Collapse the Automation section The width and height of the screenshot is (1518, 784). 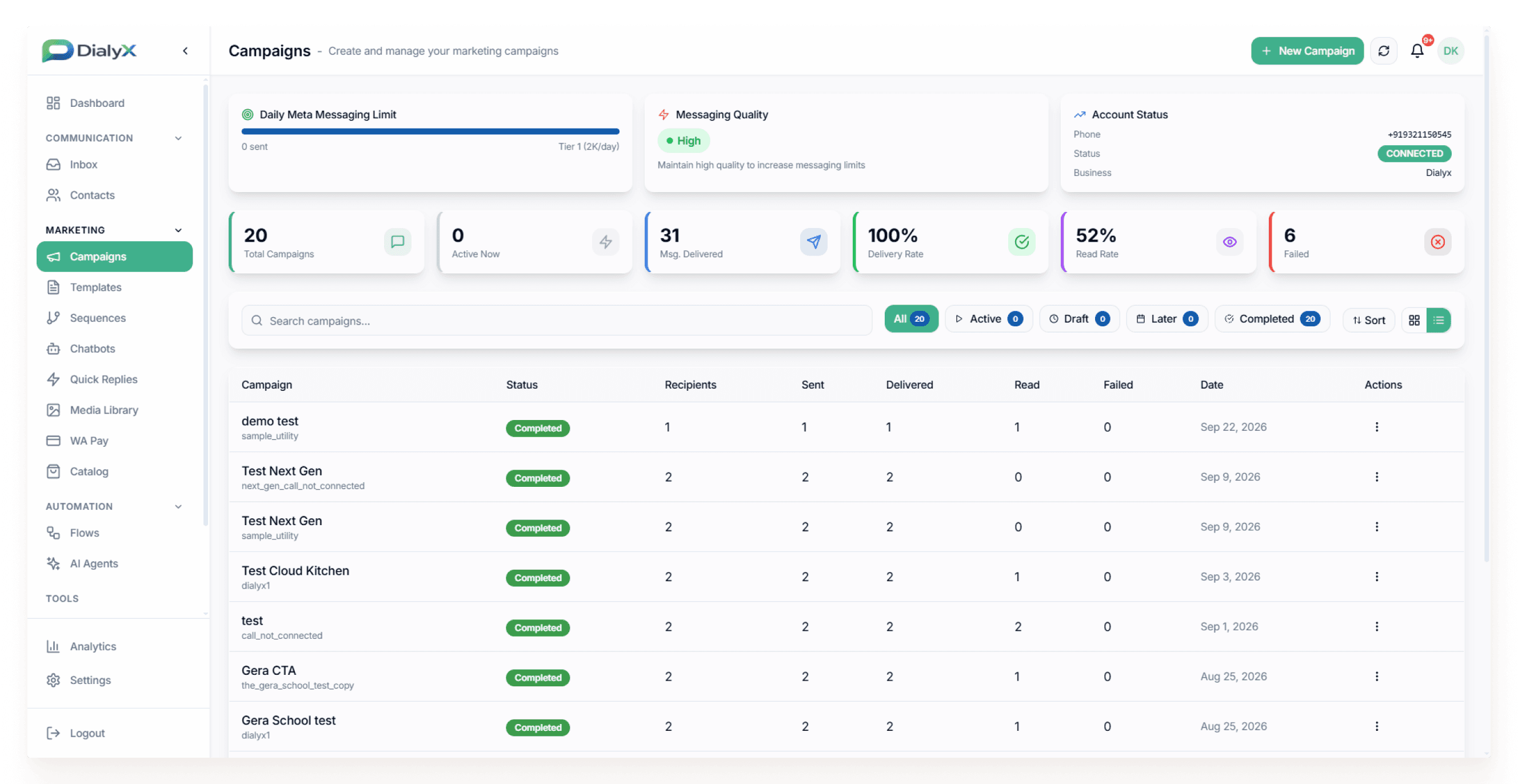(x=178, y=506)
